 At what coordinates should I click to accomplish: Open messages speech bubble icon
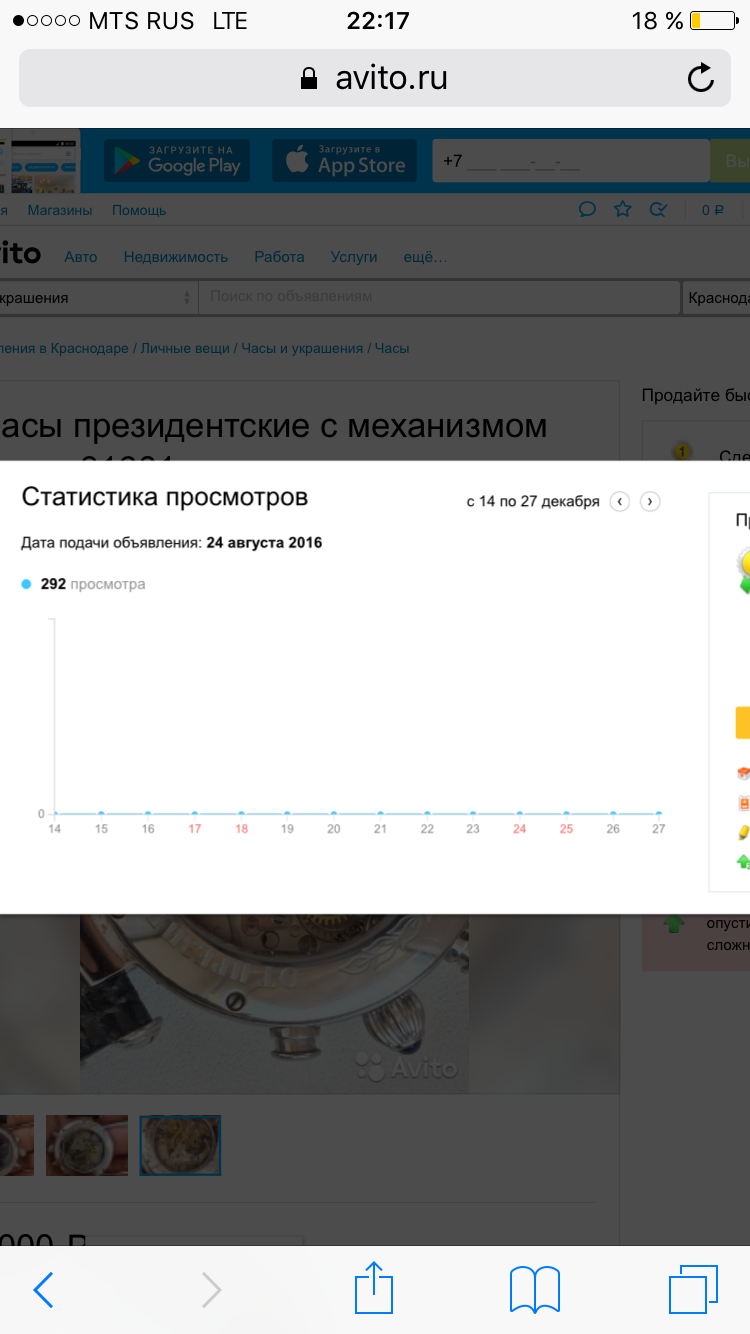(587, 209)
